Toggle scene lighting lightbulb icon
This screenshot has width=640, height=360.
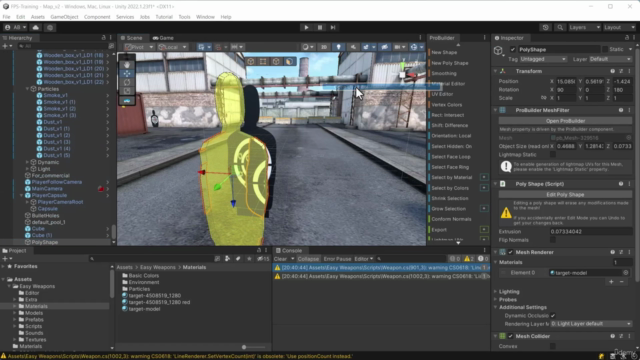click(x=338, y=47)
